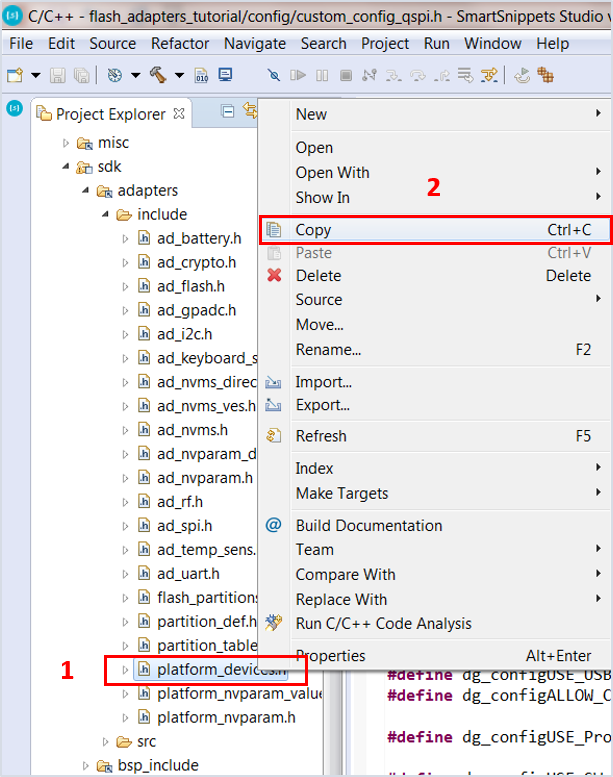Expand the misc folder
Viewport: 613px width, 777px height.
(66, 143)
